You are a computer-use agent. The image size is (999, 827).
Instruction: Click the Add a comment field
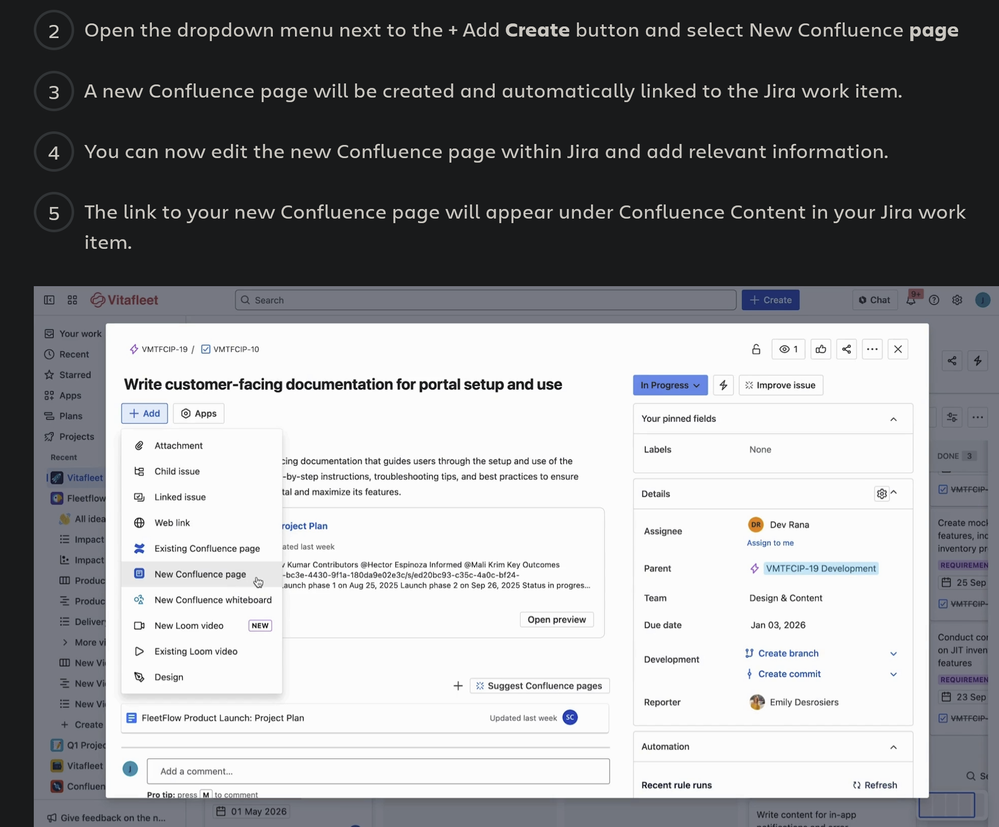[x=378, y=771]
